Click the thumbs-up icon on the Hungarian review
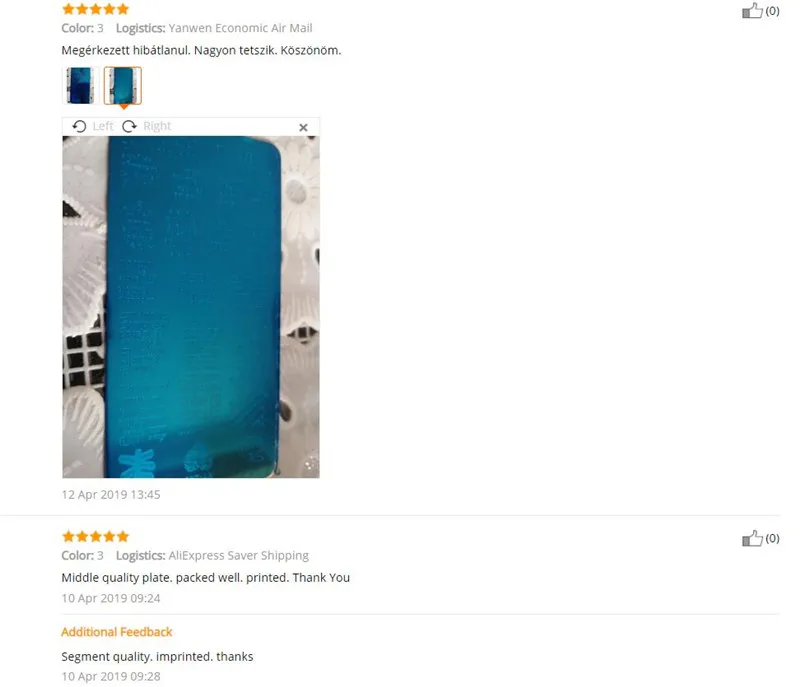Image resolution: width=800 pixels, height=687 pixels. (x=752, y=11)
